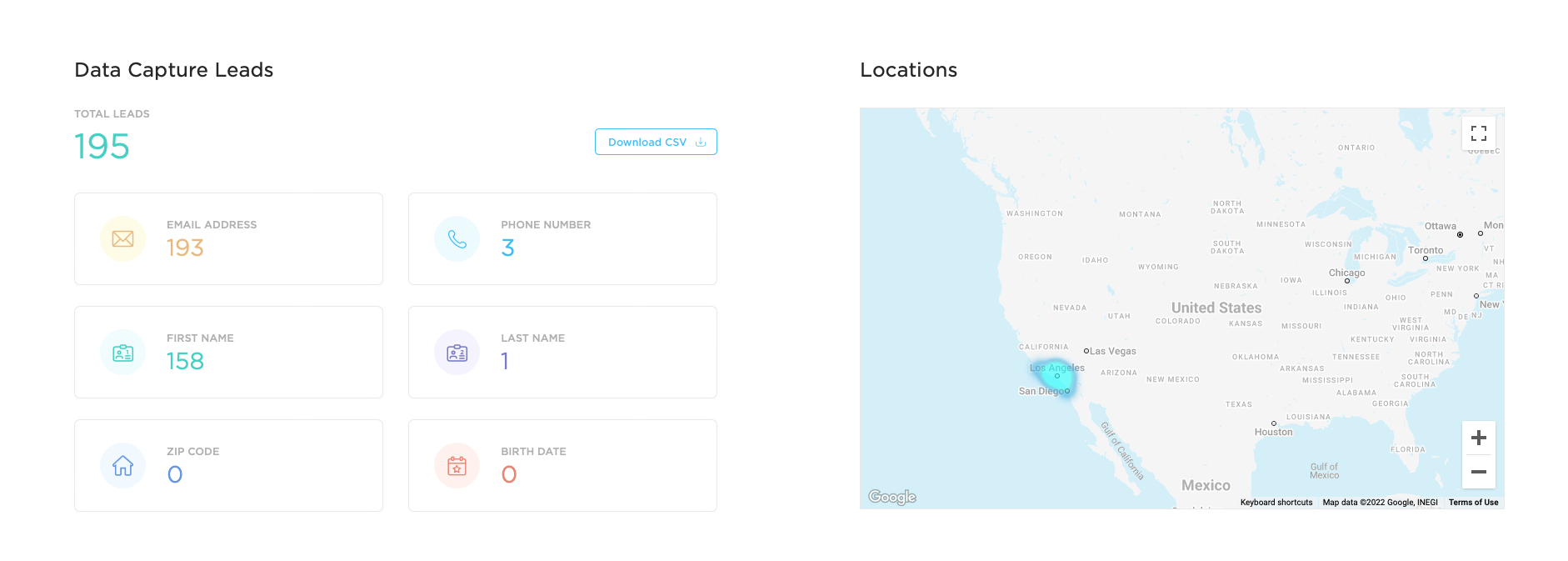Zoom in on the map
This screenshot has height=561, width=1568.
(x=1478, y=438)
